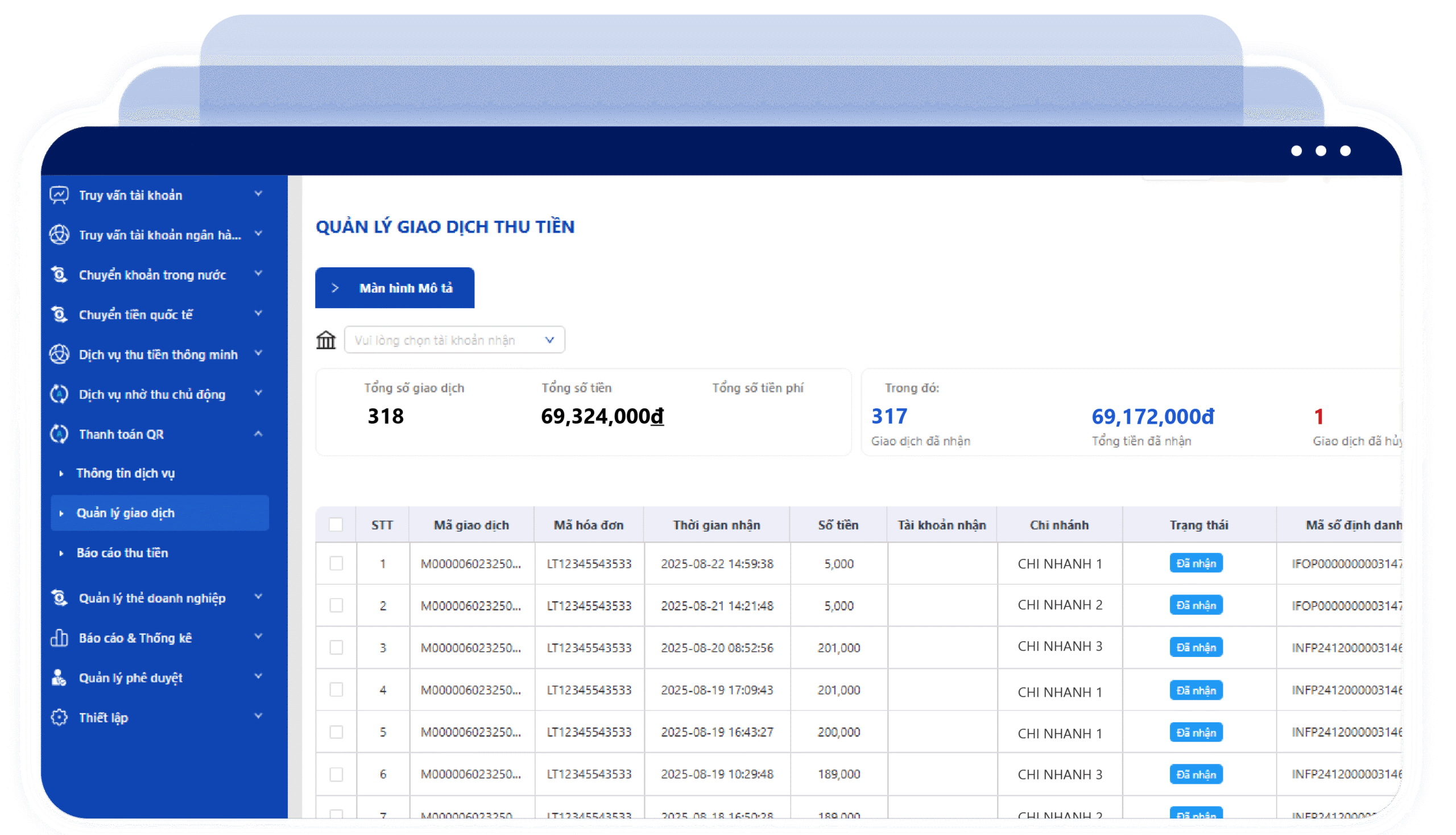Viewport: 1456px width, 835px height.
Task: Click the Báo cáo & Thống kê bar chart icon
Action: tap(59, 638)
